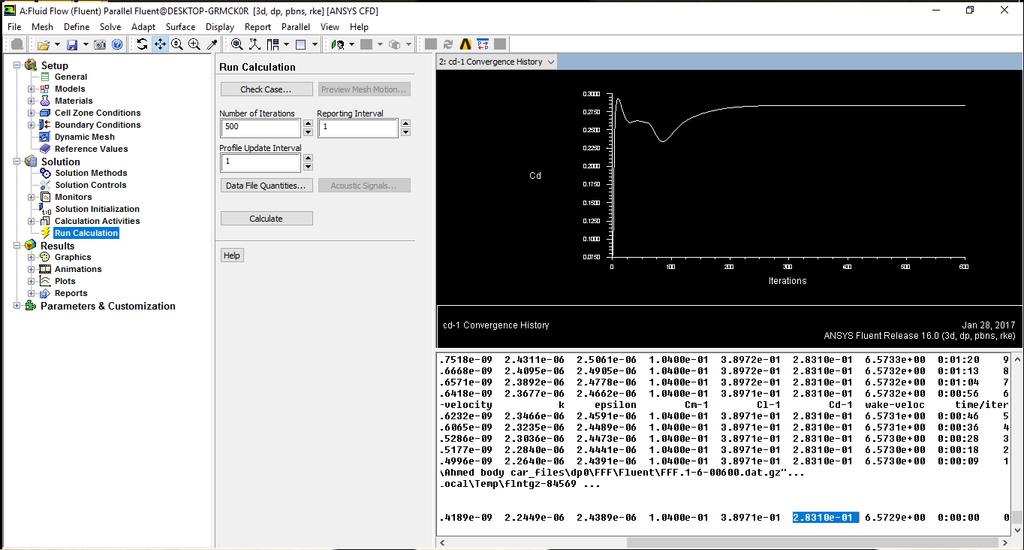Click the arrange windows layout icon

coord(272,44)
